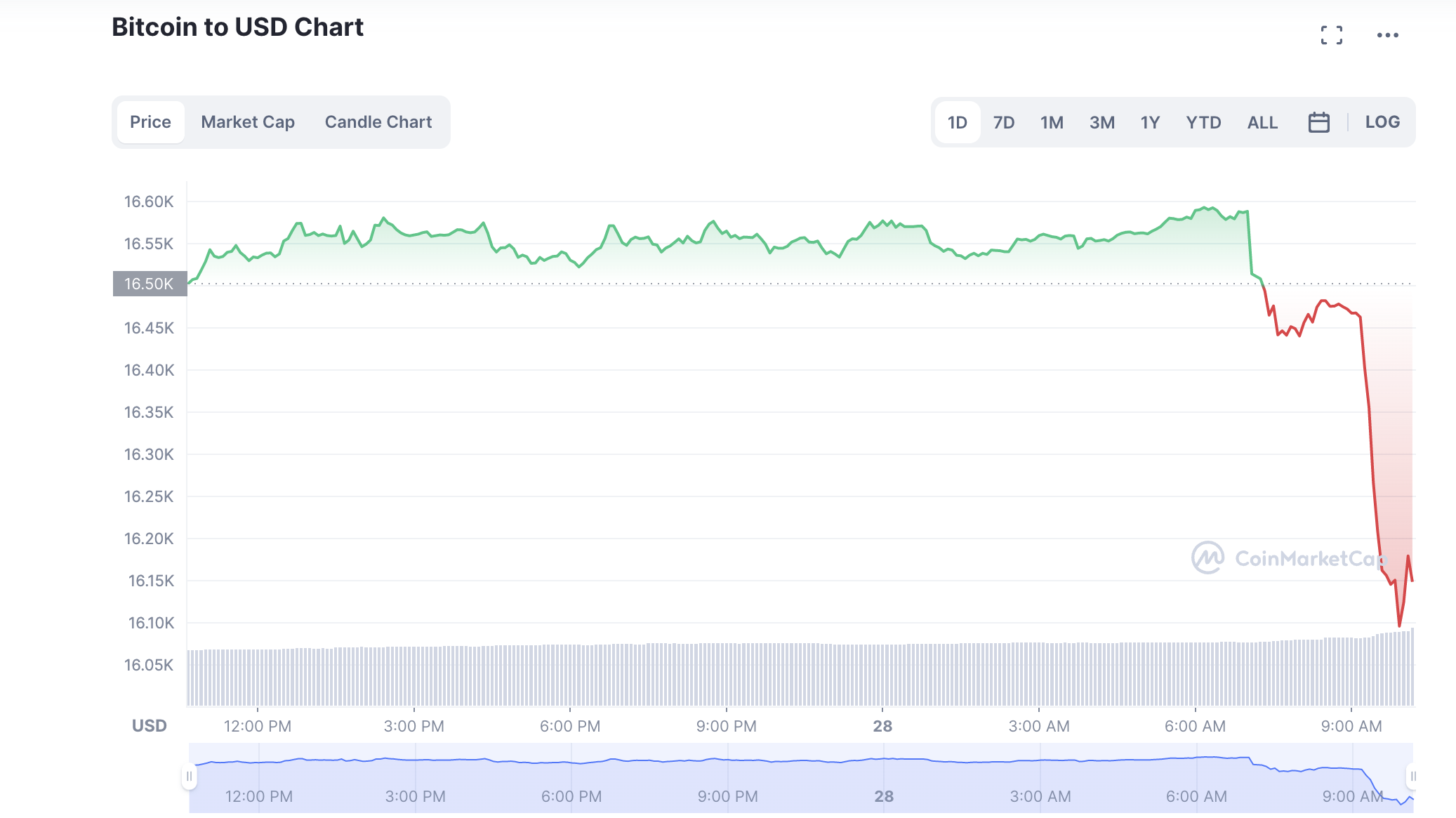Select the 1M time range
This screenshot has width=1456, height=818.
(x=1051, y=123)
